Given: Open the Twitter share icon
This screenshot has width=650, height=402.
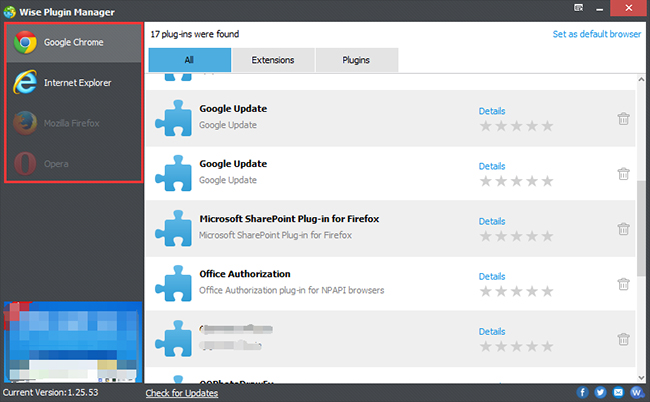Looking at the screenshot, I should 600,393.
